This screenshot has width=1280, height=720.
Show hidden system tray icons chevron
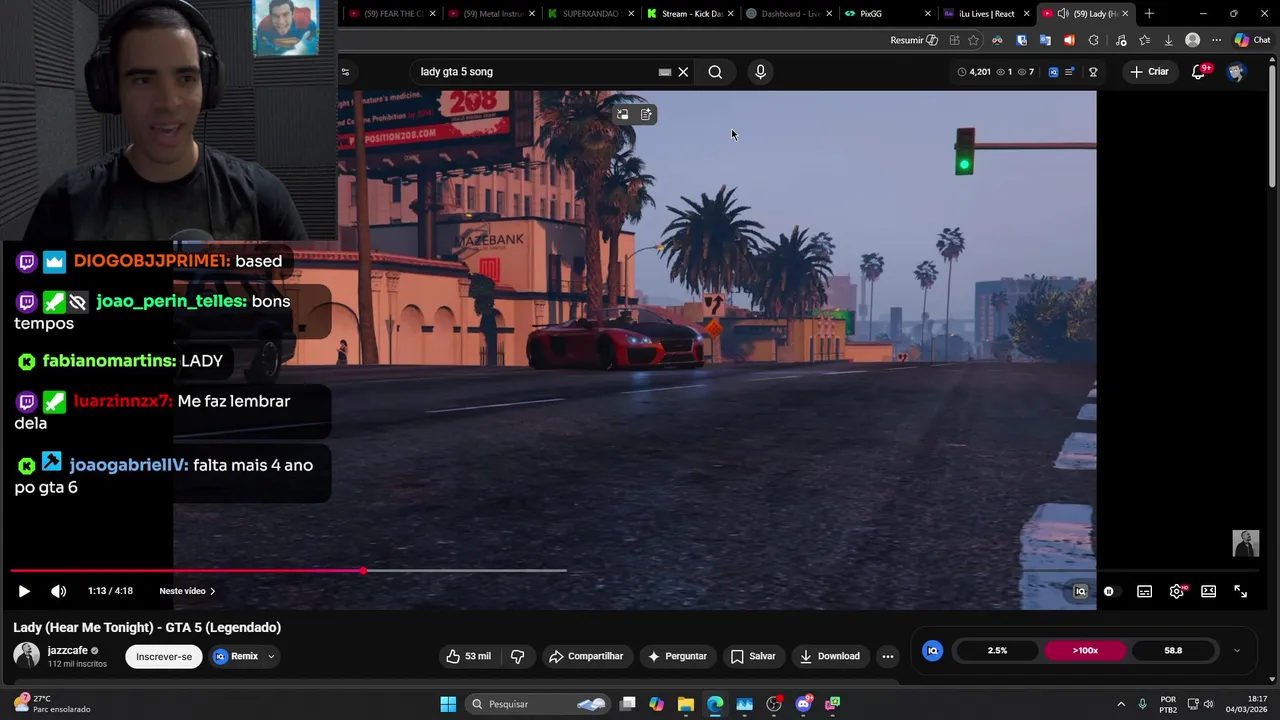click(1121, 704)
